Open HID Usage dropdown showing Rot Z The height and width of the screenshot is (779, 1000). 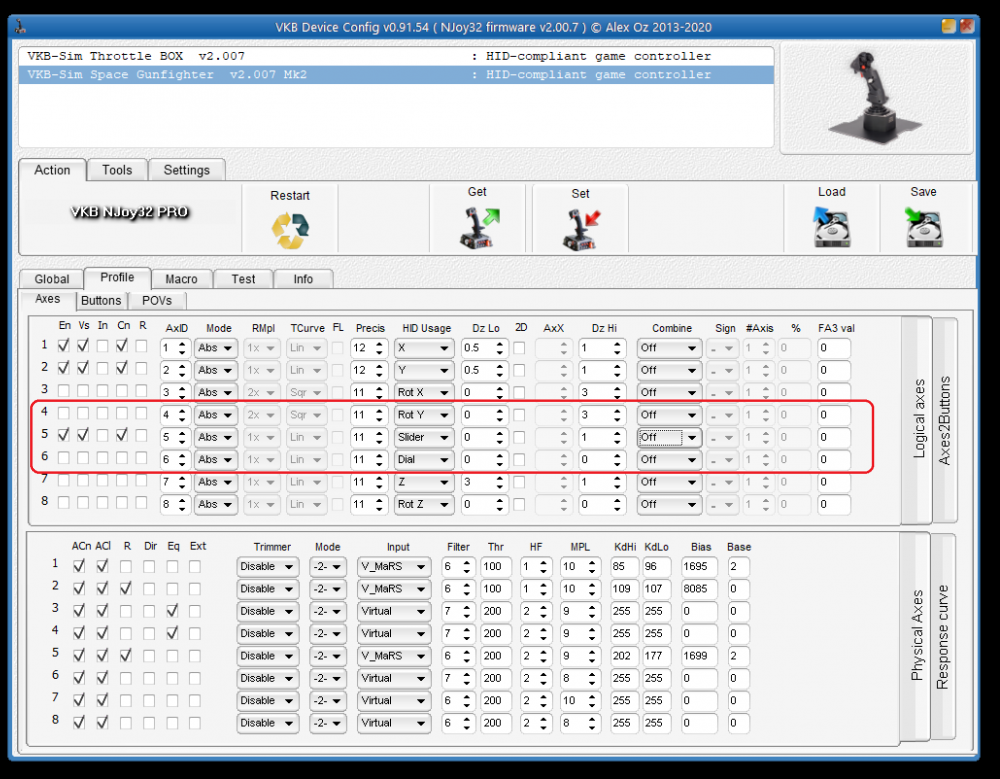423,504
